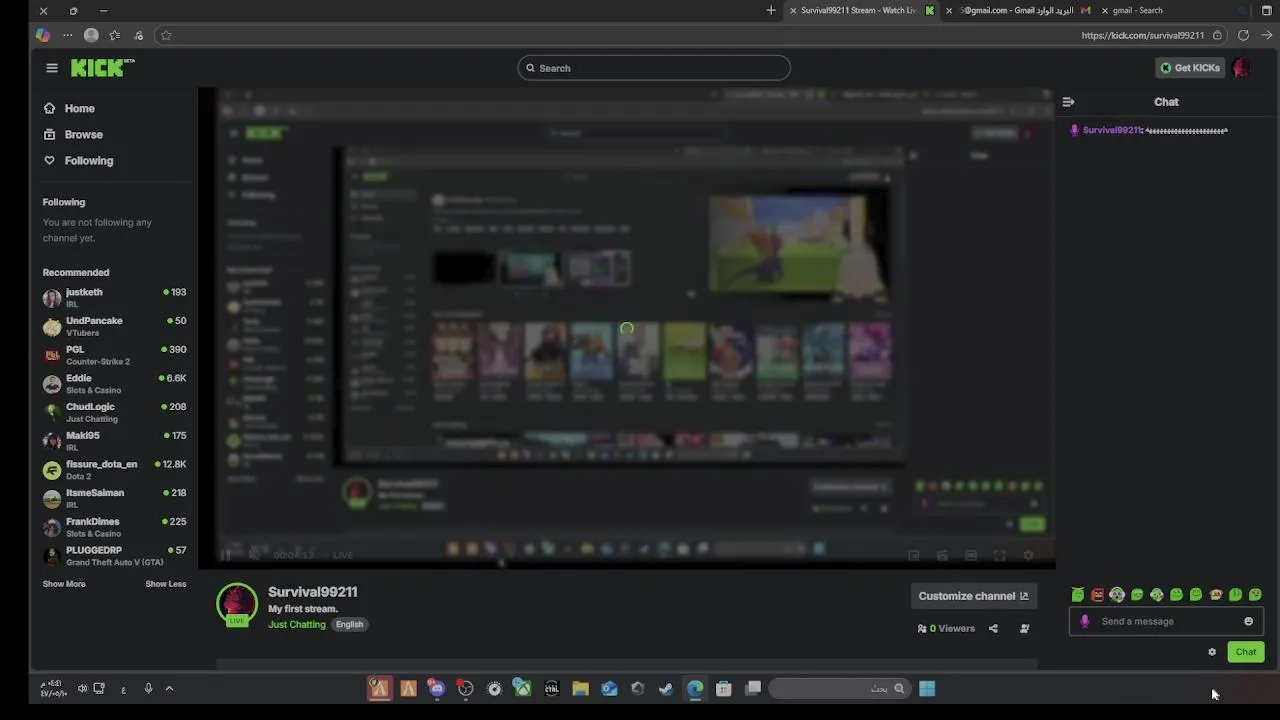Open Steam from the taskbar
This screenshot has width=1280, height=720.
point(666,688)
